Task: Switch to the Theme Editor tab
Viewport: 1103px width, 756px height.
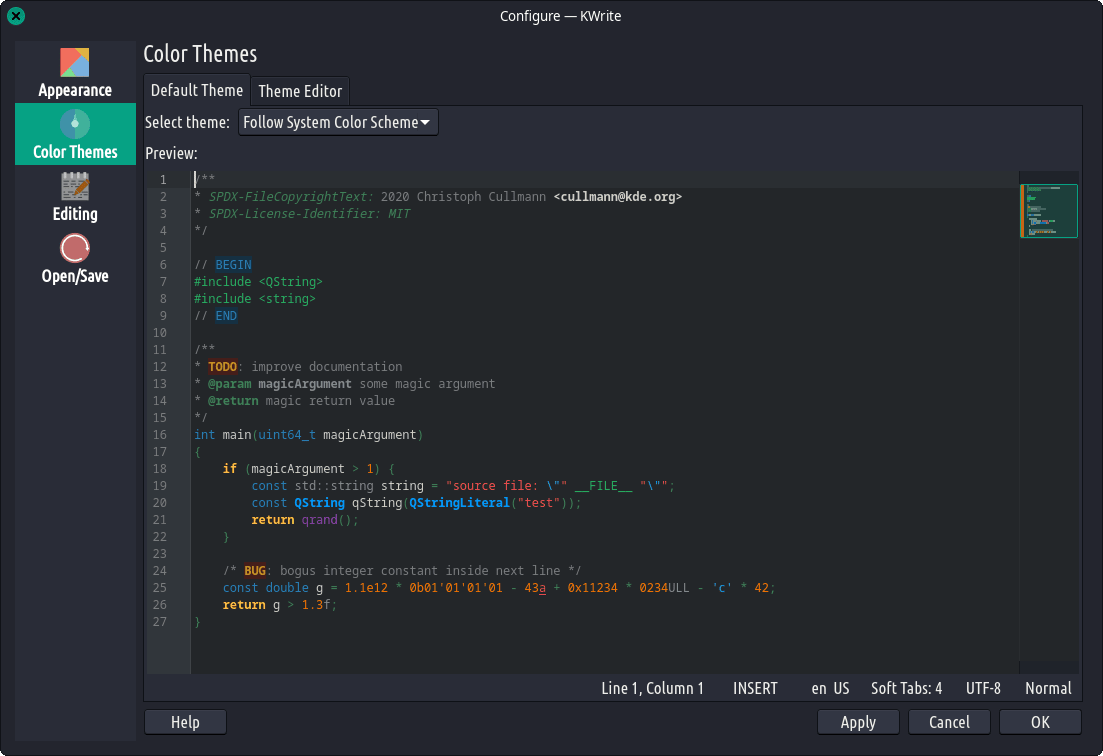Action: coord(300,91)
